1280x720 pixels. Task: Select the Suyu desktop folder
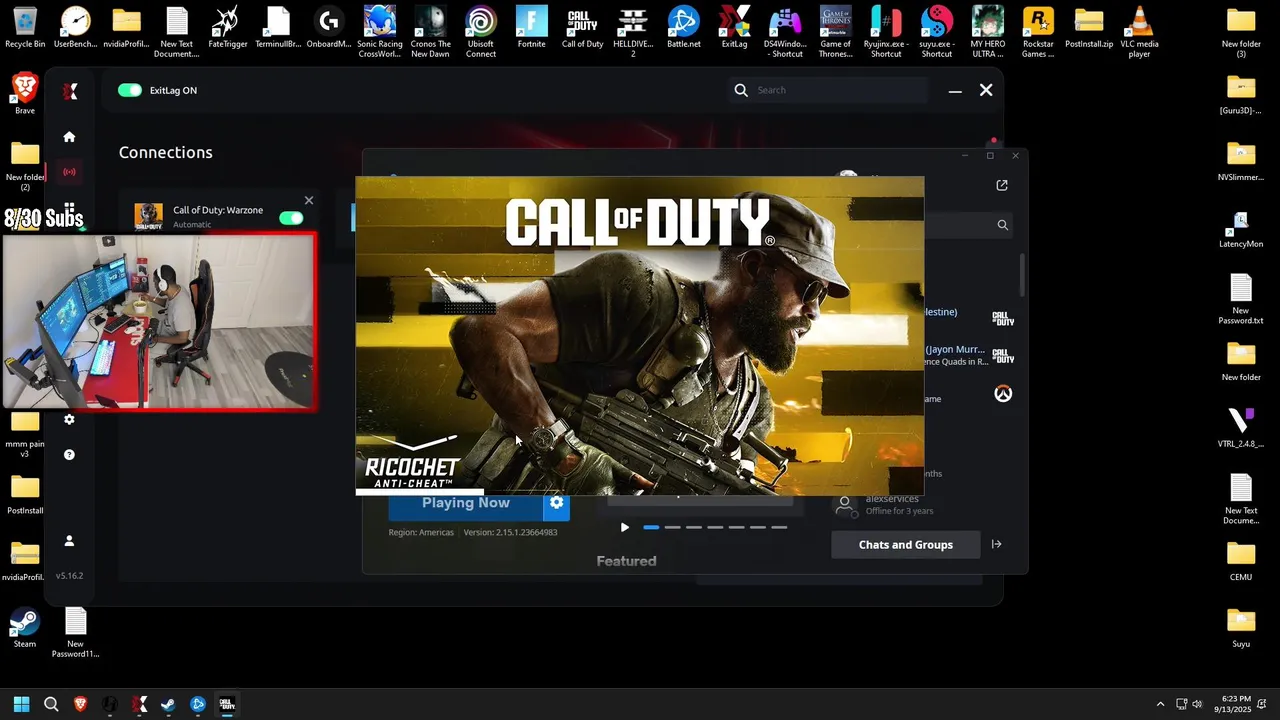[1241, 628]
